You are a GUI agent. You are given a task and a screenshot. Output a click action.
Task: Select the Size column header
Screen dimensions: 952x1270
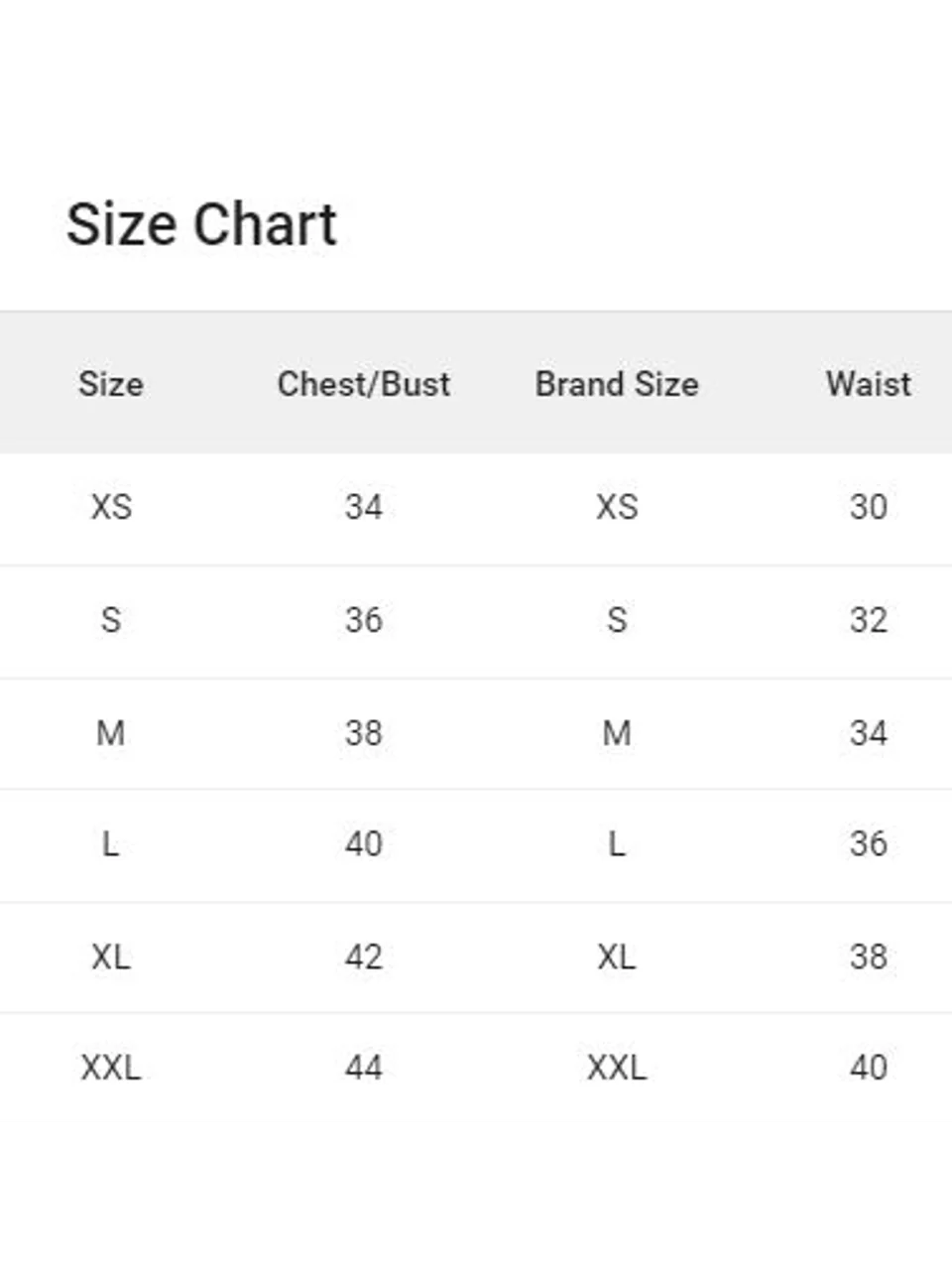pyautogui.click(x=111, y=384)
